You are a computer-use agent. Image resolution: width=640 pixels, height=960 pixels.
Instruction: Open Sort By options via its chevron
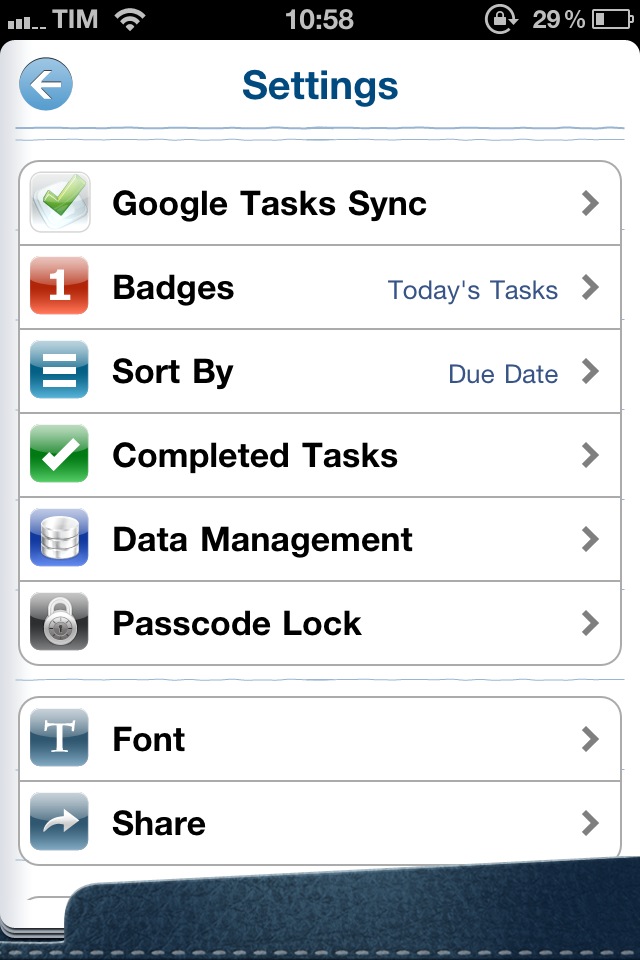(x=590, y=371)
